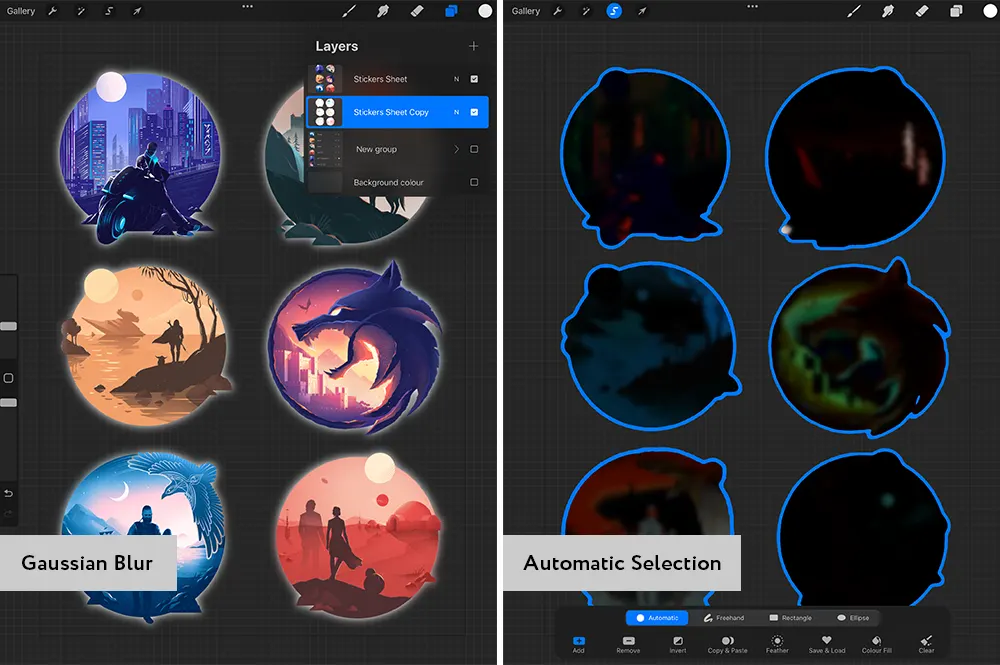The image size is (1000, 665).
Task: Choose the Transform arrow tool in the left screenshot
Action: click(137, 11)
